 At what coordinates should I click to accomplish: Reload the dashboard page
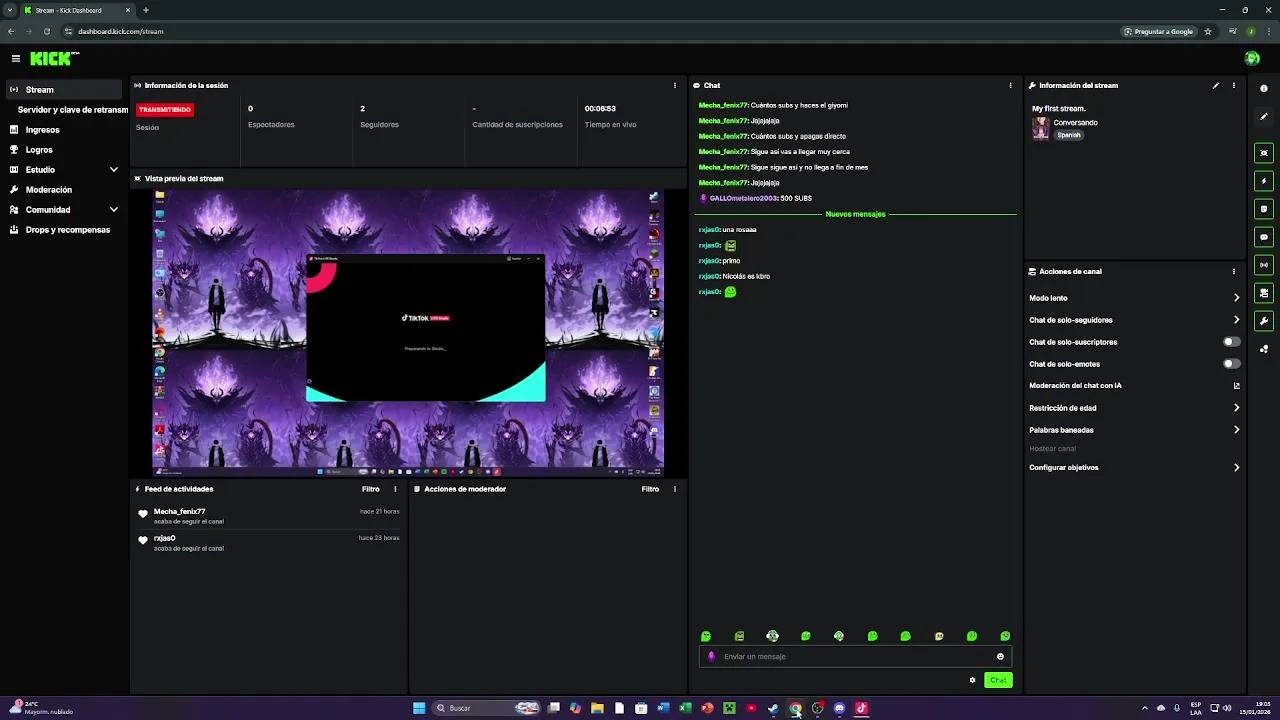(47, 31)
